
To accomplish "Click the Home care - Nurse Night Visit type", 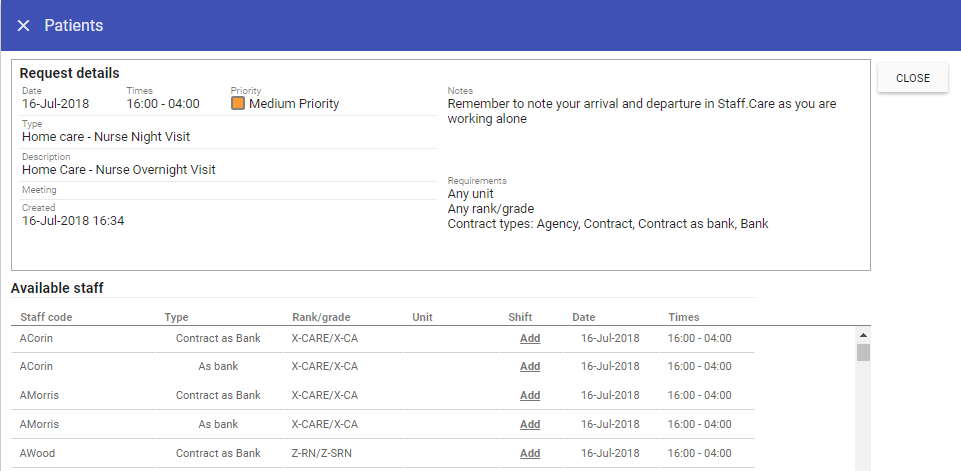I will pos(106,137).
